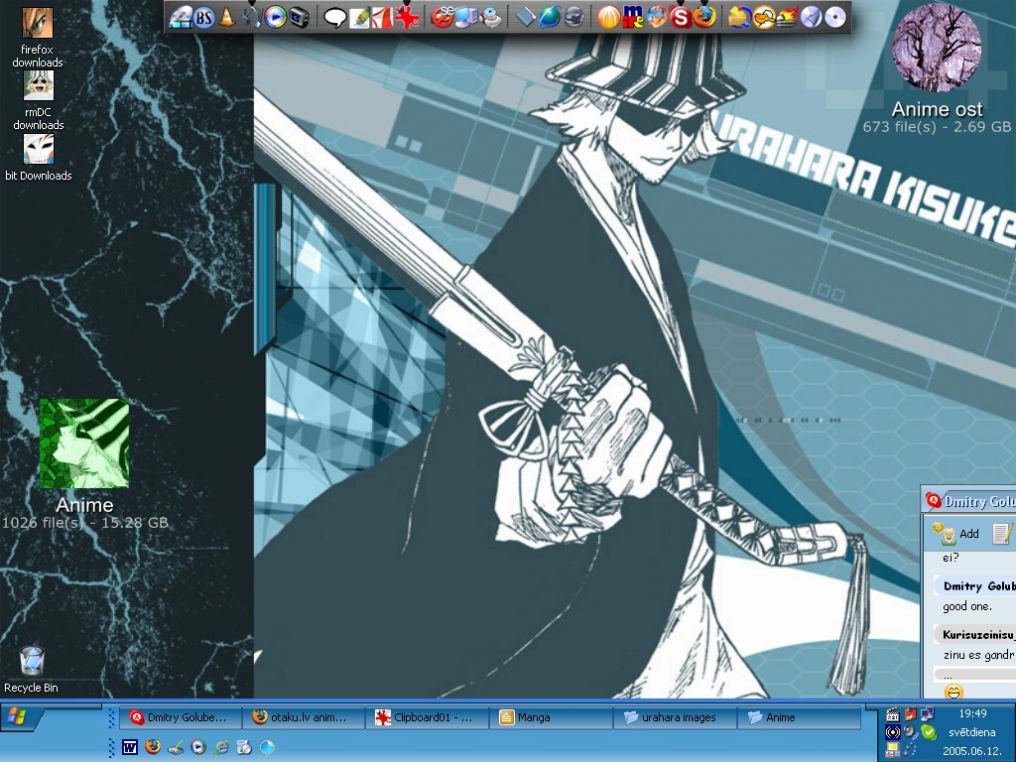1016x762 pixels.
Task: Click the 'good one.' chat message
Action: pyautogui.click(x=967, y=606)
